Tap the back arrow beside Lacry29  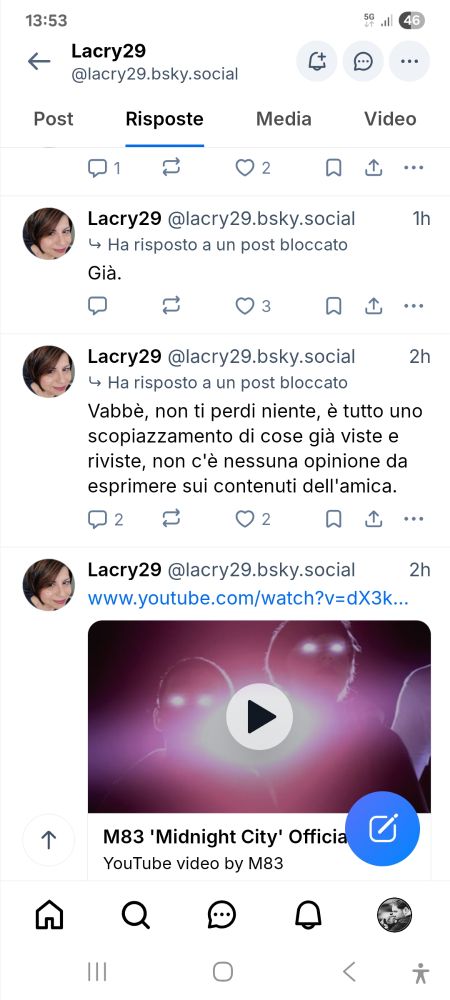(39, 61)
